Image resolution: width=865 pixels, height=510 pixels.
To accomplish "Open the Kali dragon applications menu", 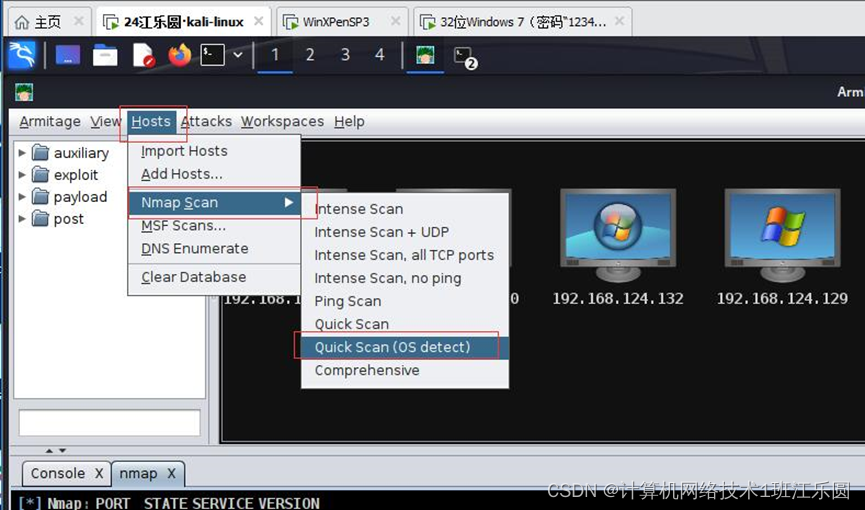I will coord(22,55).
